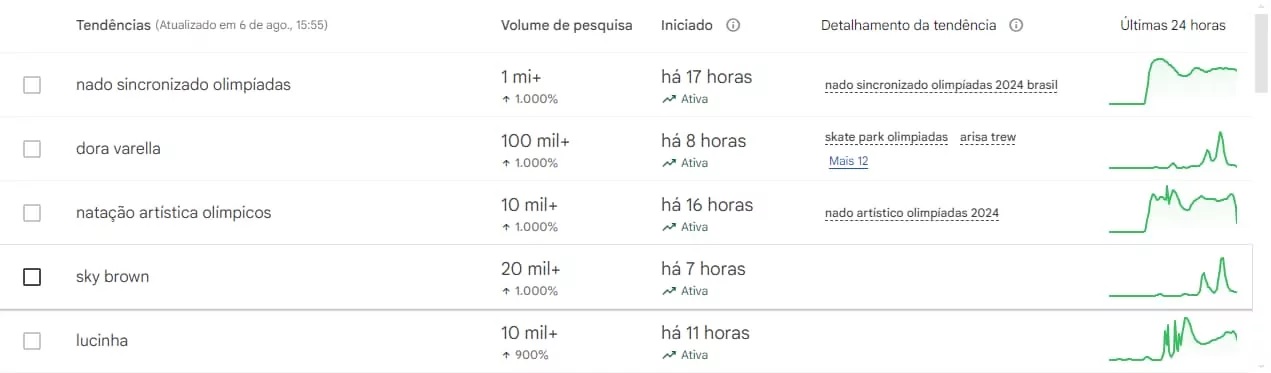Check the box for nado sincronizado olimpíadas
1271x373 pixels.
pyautogui.click(x=32, y=85)
